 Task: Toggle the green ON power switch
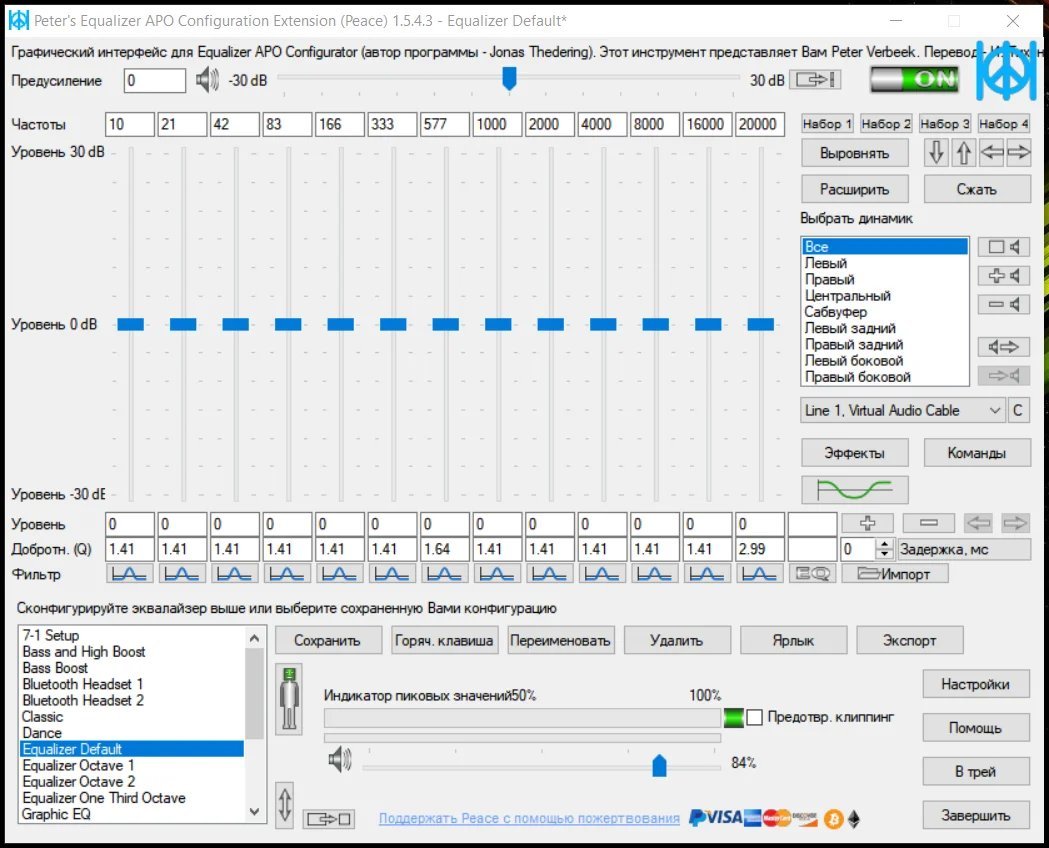[915, 80]
